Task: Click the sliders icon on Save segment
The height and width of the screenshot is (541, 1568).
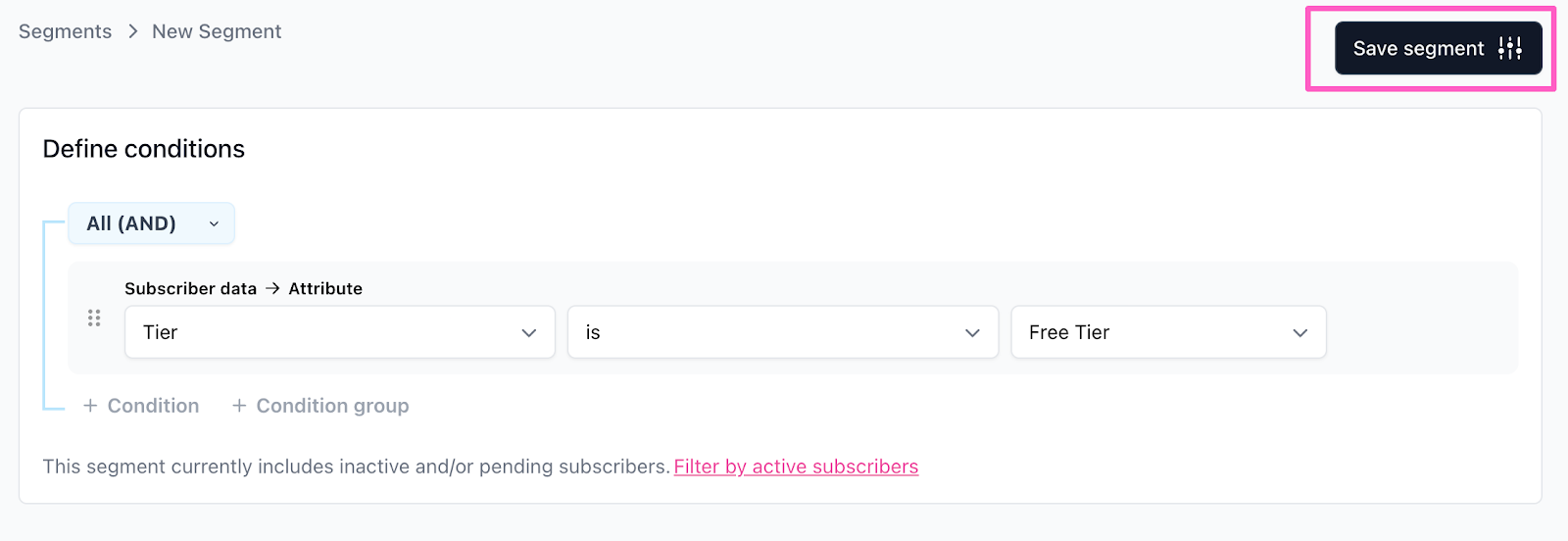Action: pos(1510,48)
